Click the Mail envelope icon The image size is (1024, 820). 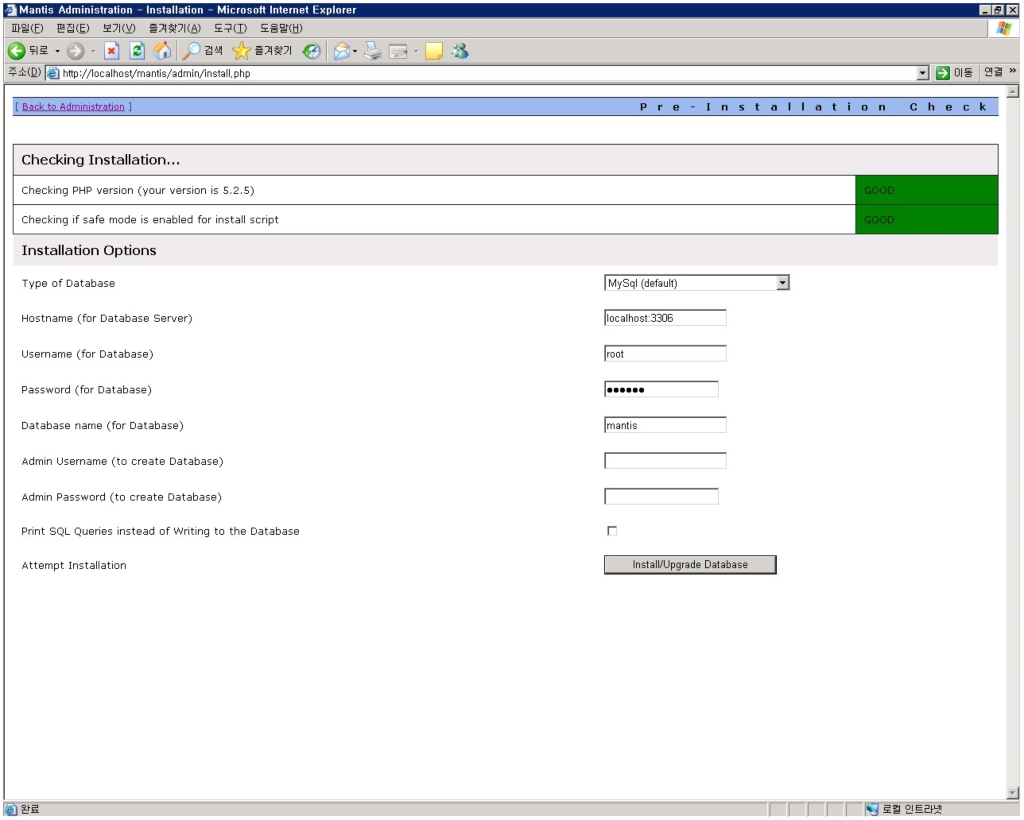(341, 51)
